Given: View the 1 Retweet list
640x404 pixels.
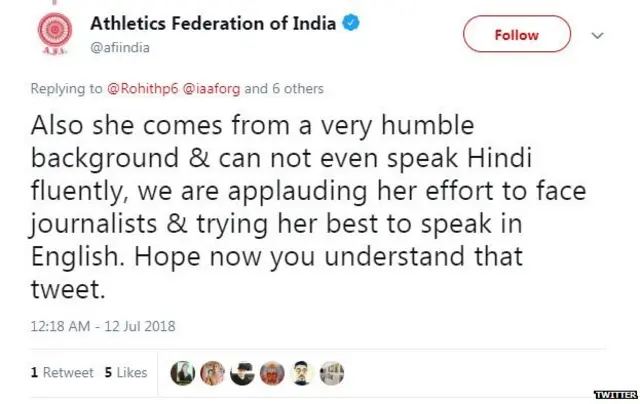Looking at the screenshot, I should 61,373.
